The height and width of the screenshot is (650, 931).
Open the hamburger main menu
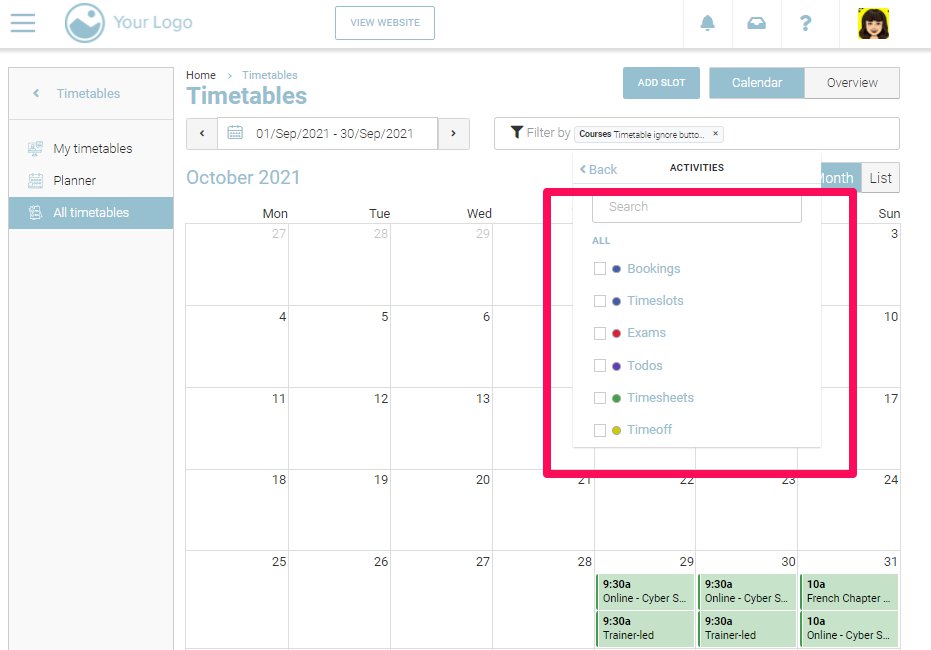(x=23, y=23)
